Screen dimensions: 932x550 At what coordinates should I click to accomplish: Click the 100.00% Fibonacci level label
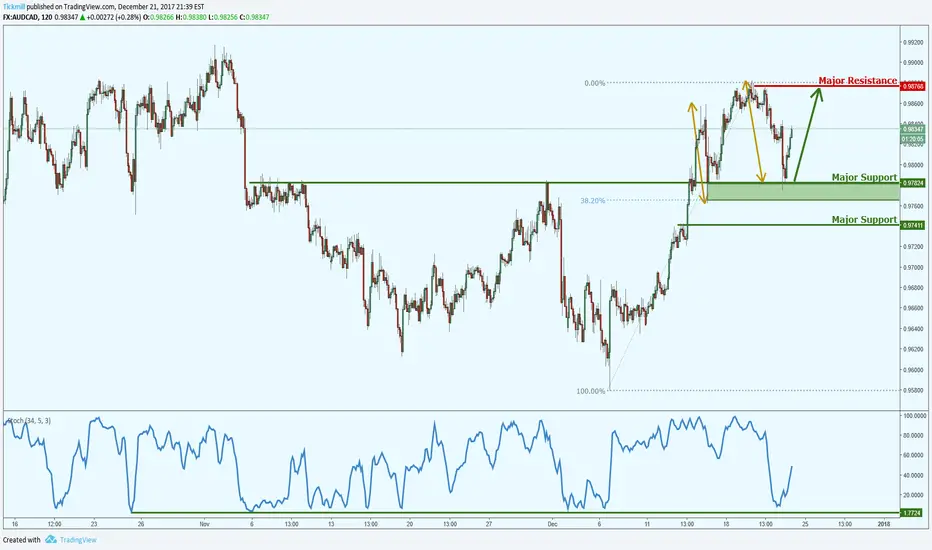pos(590,391)
